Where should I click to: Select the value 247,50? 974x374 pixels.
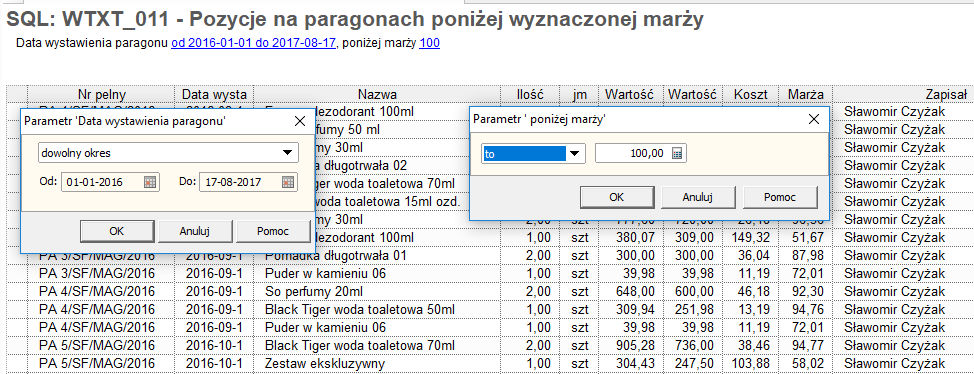(x=693, y=363)
